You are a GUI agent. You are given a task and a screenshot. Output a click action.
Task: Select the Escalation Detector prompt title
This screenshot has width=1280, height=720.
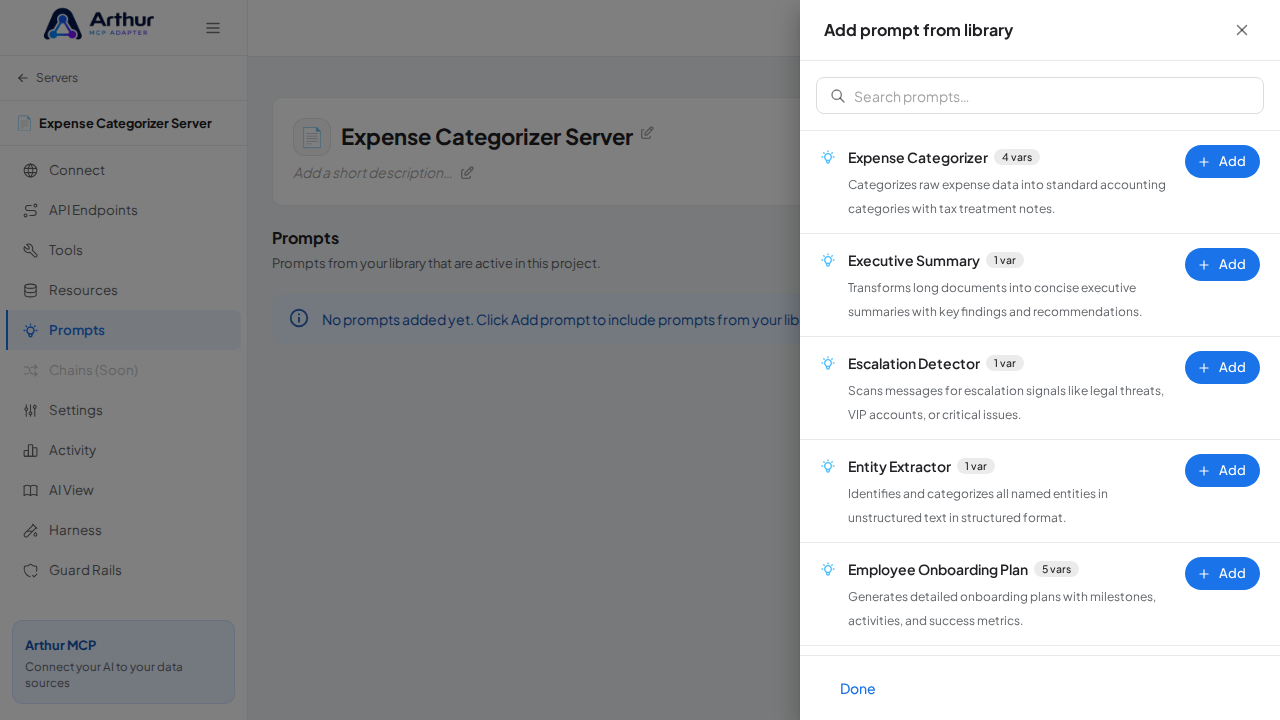[914, 364]
